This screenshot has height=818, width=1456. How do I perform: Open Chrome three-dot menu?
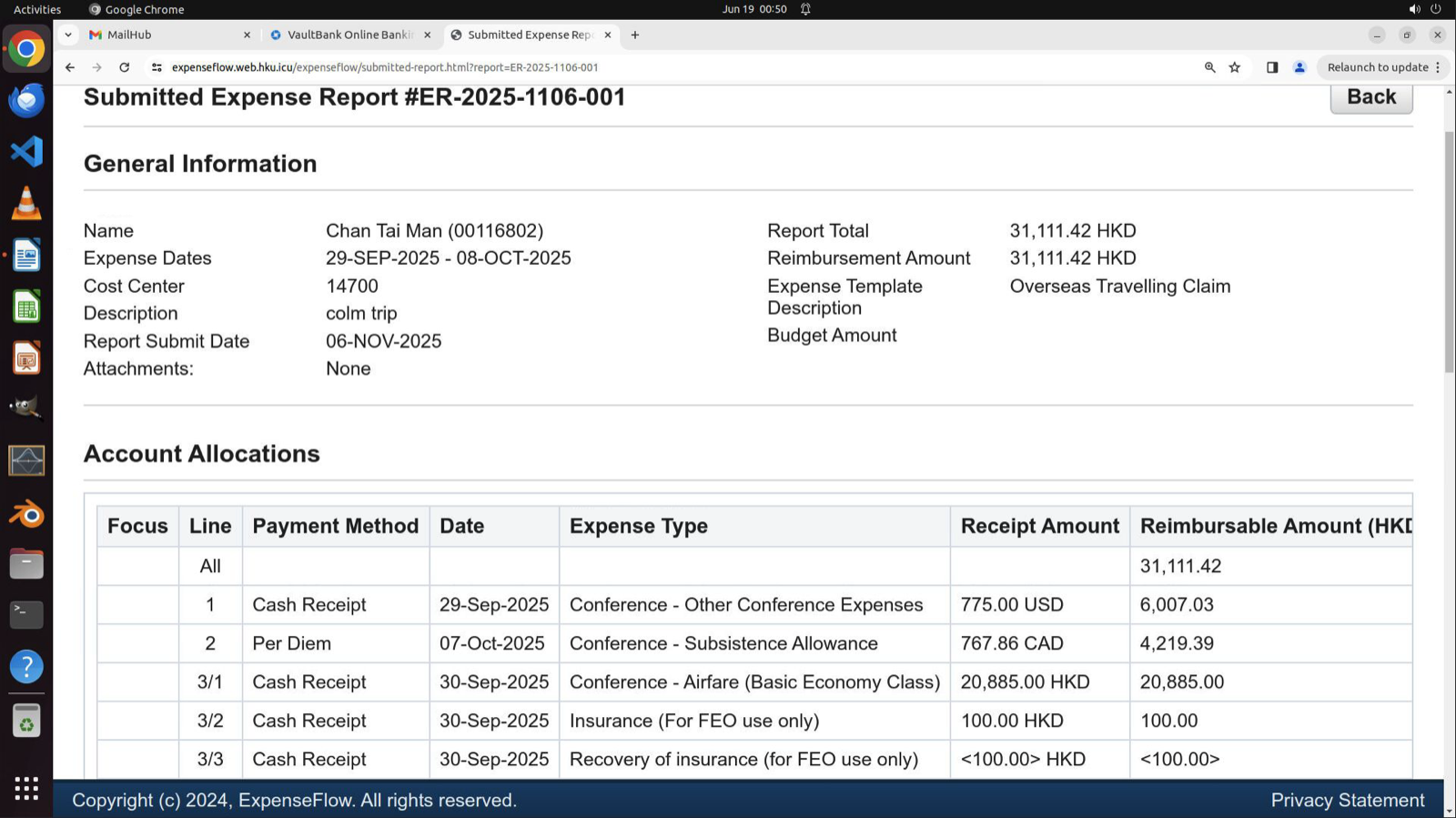point(1438,67)
